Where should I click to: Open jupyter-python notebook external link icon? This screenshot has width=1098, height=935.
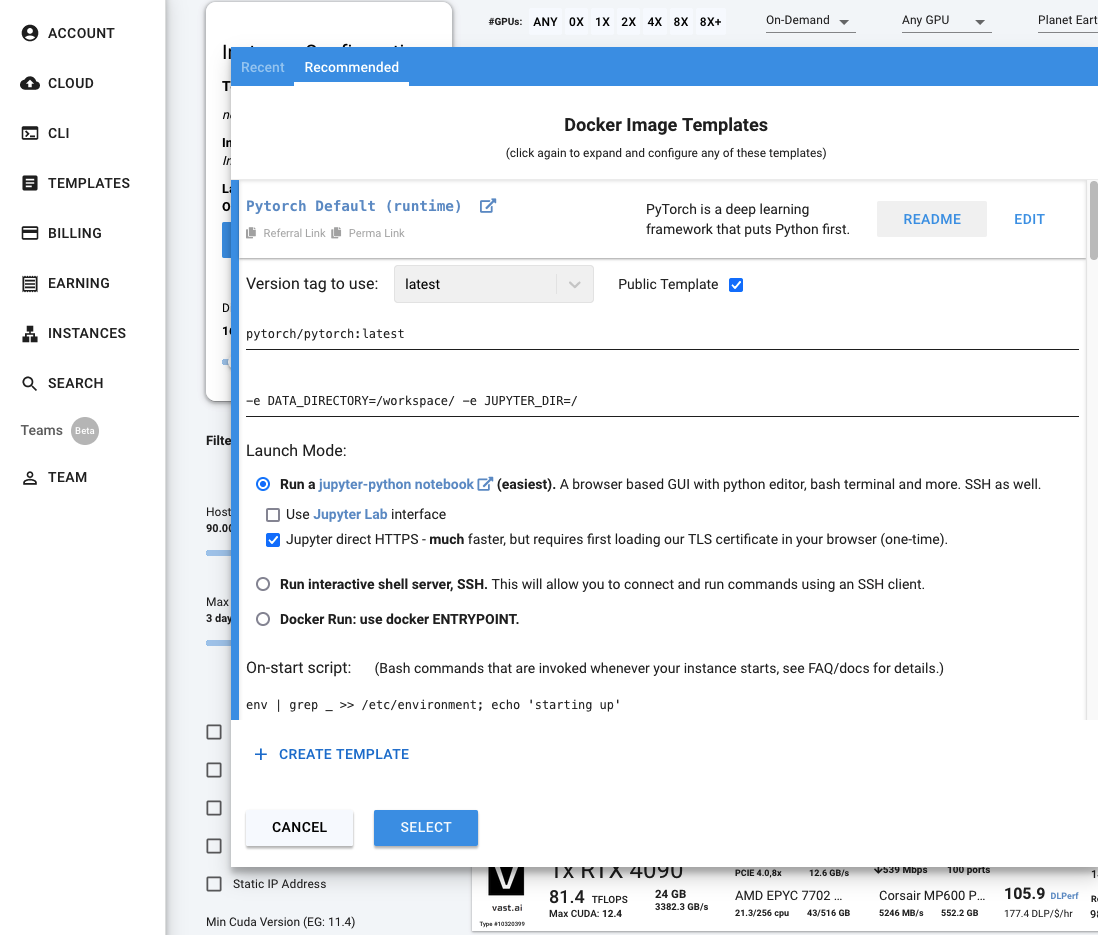[x=485, y=484]
